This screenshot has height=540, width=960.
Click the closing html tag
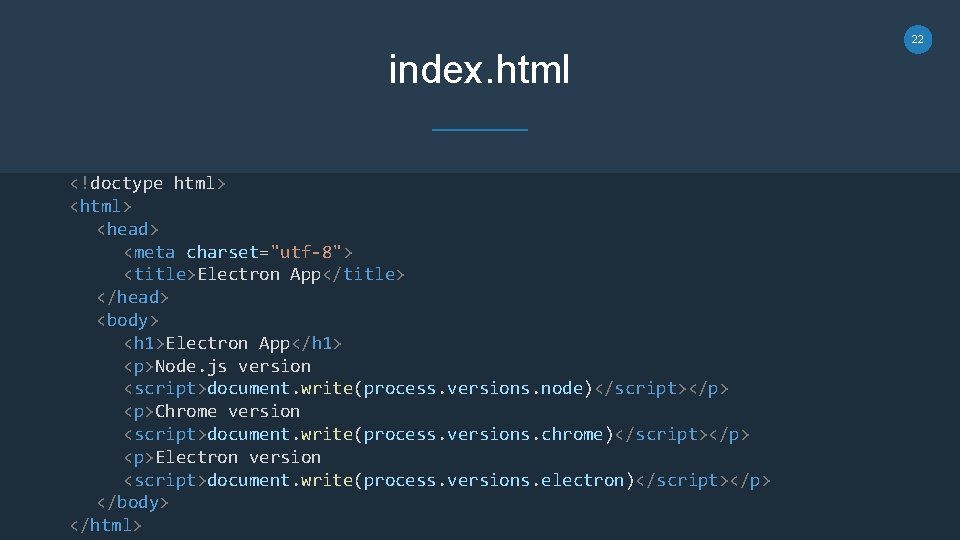point(105,525)
